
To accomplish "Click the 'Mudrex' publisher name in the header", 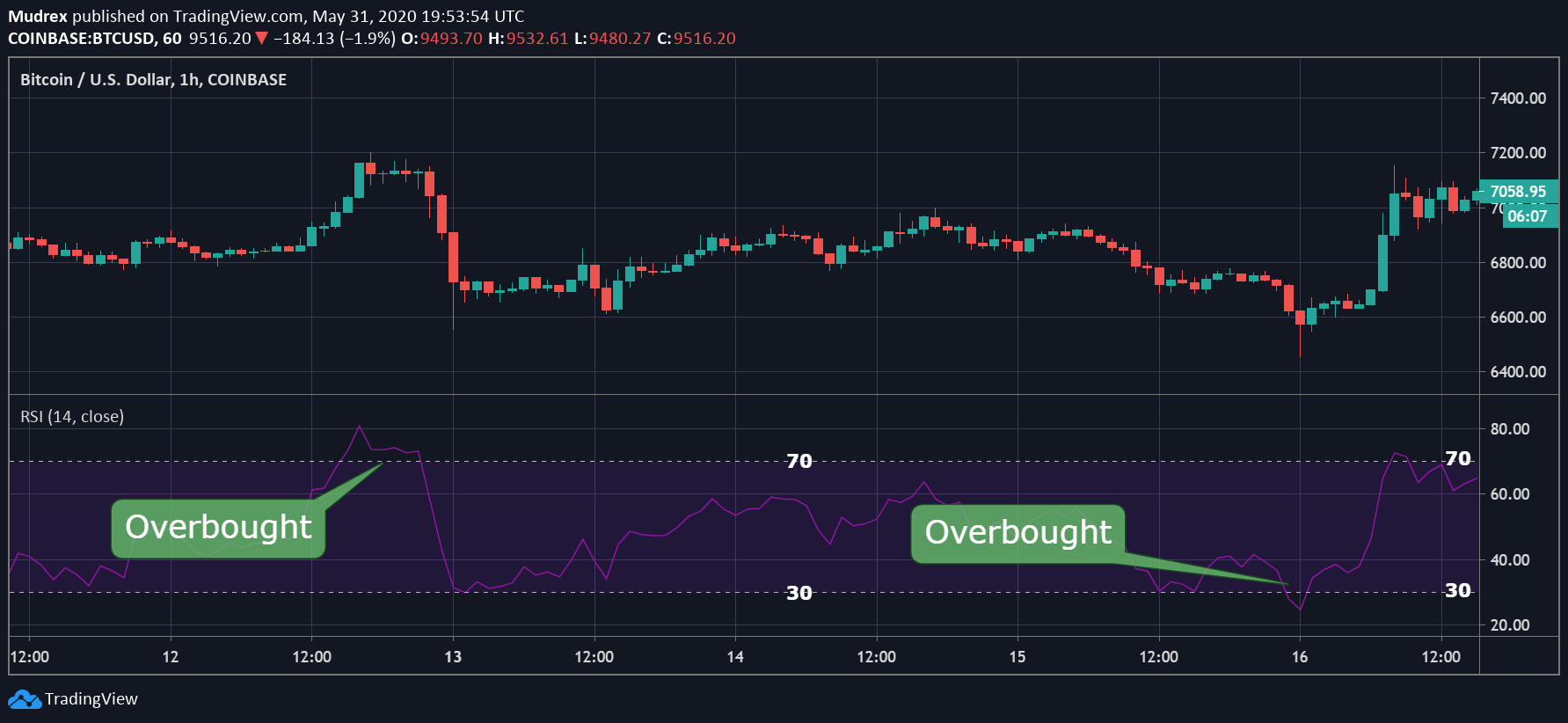I will [38, 16].
